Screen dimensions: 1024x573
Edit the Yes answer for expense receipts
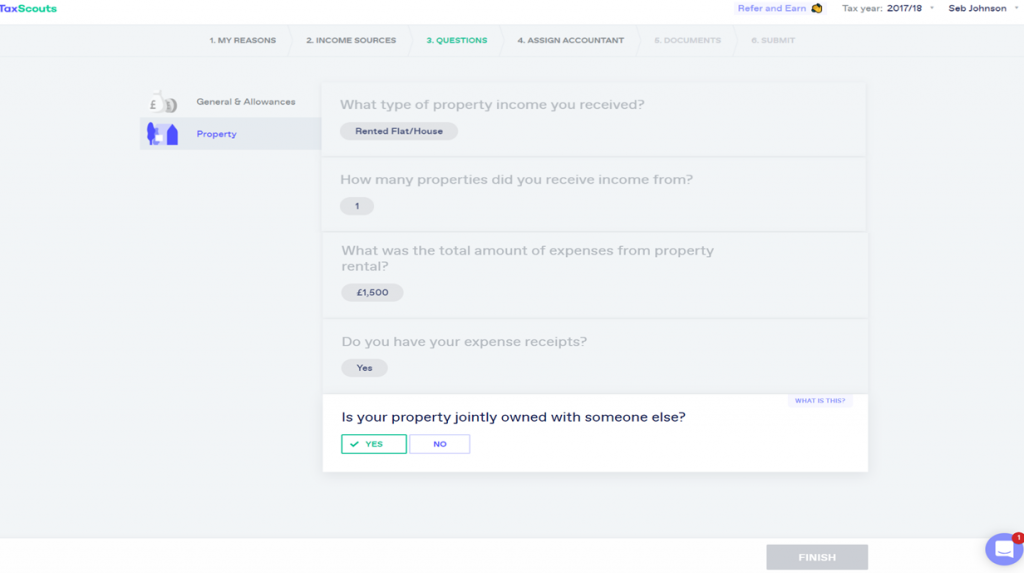pyautogui.click(x=364, y=368)
